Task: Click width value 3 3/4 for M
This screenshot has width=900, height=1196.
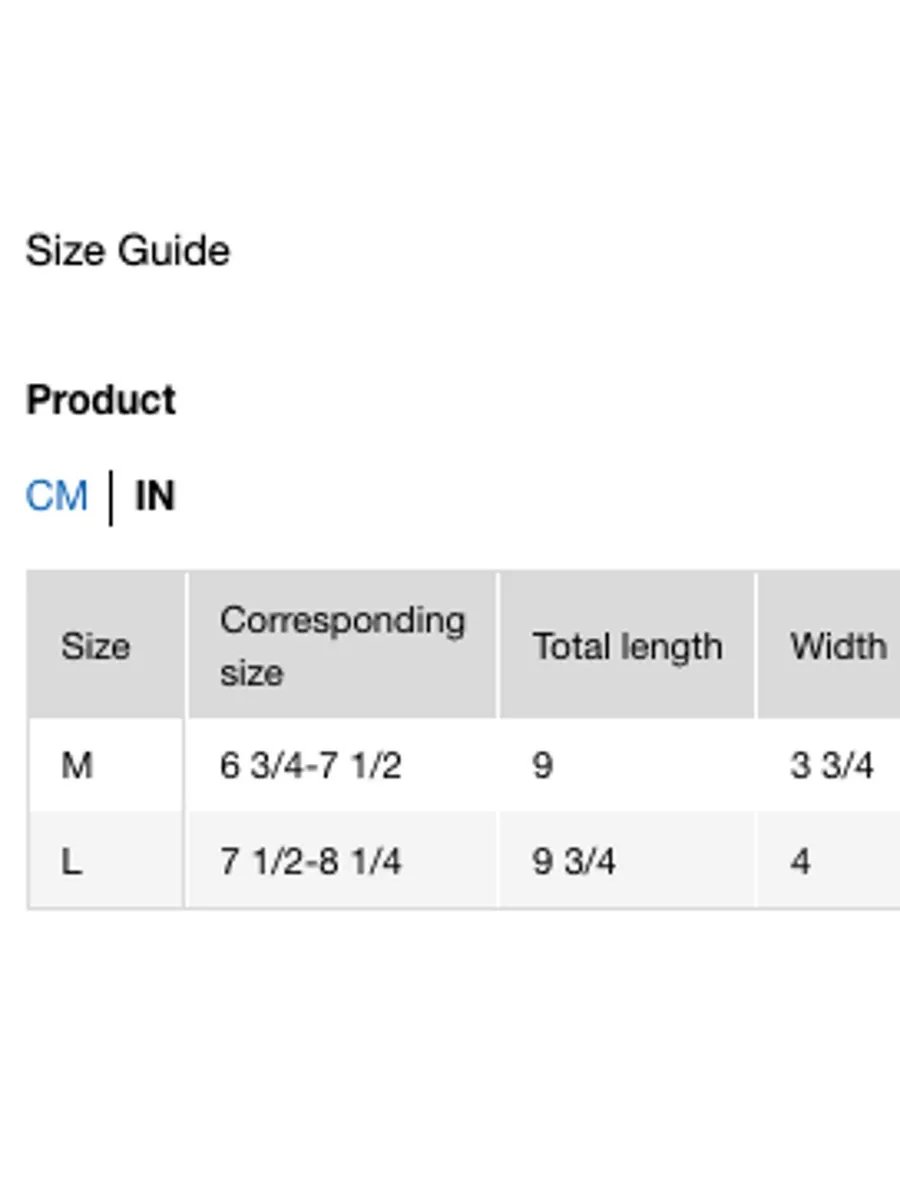Action: coord(832,765)
